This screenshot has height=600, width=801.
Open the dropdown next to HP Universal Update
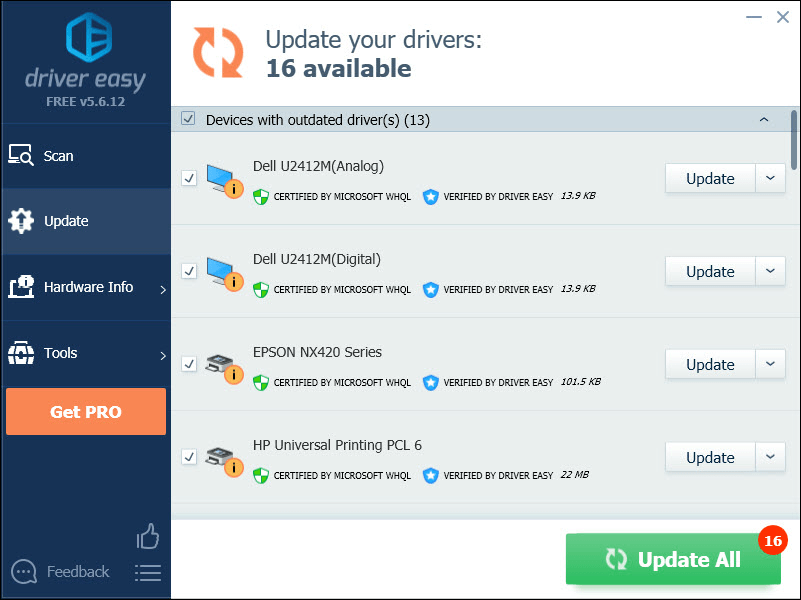(769, 457)
